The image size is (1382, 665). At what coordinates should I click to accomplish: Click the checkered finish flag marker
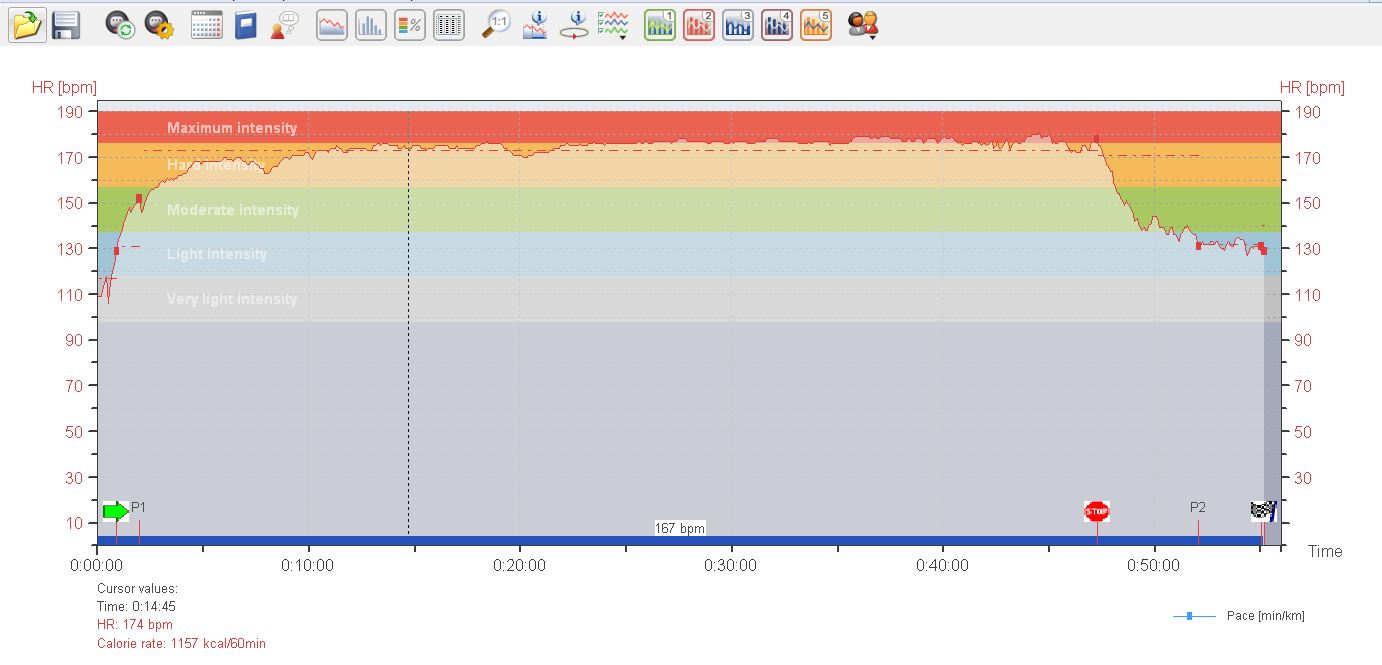pos(1264,511)
